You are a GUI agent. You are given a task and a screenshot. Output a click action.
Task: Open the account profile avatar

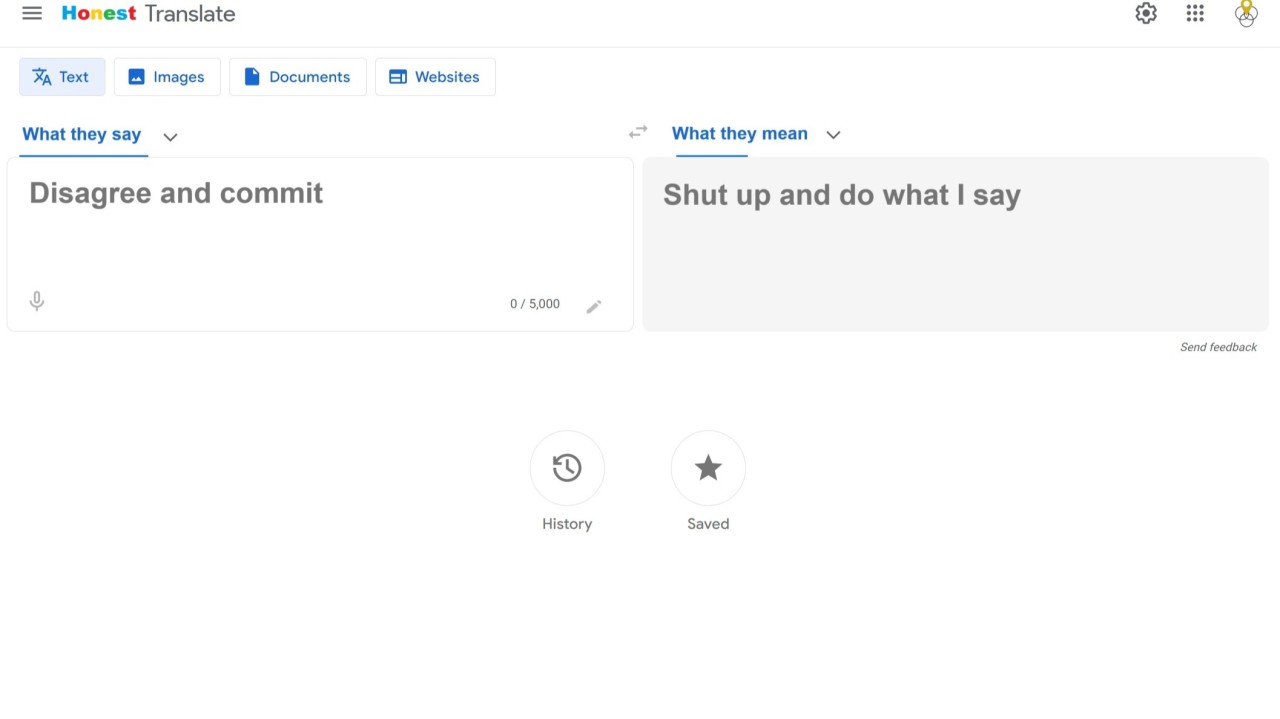click(x=1246, y=13)
